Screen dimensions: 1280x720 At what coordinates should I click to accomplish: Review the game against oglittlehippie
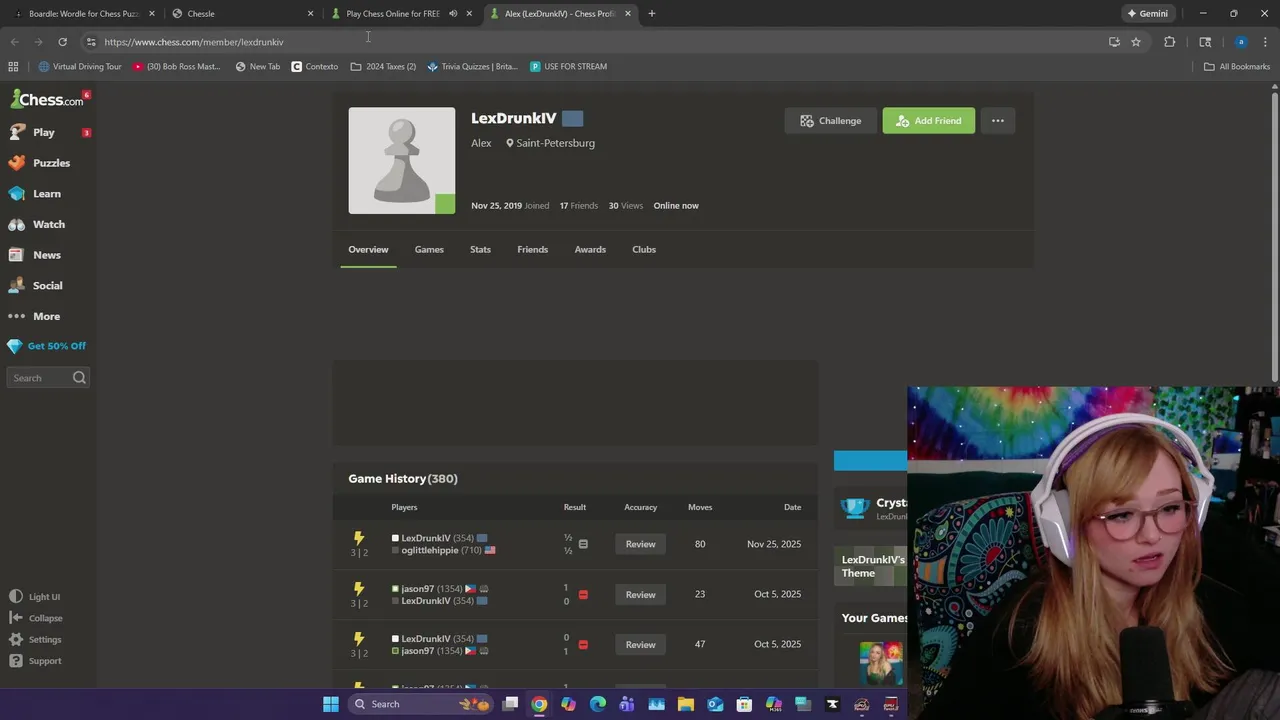640,544
